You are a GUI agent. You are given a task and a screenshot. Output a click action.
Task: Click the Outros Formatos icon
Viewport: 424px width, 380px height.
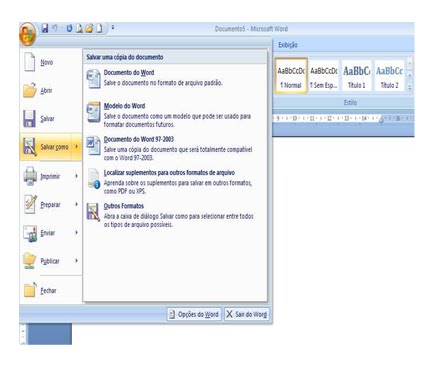[93, 212]
